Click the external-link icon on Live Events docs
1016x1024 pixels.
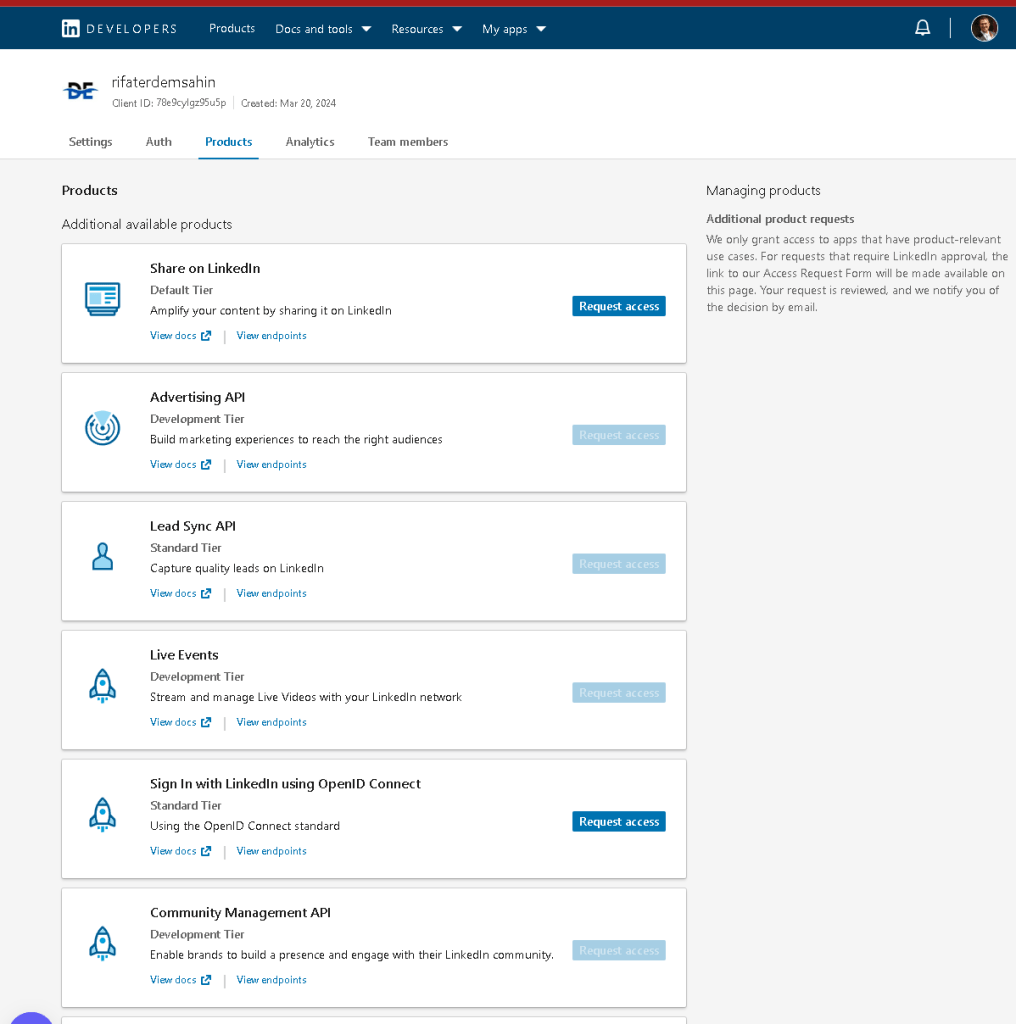coord(206,722)
